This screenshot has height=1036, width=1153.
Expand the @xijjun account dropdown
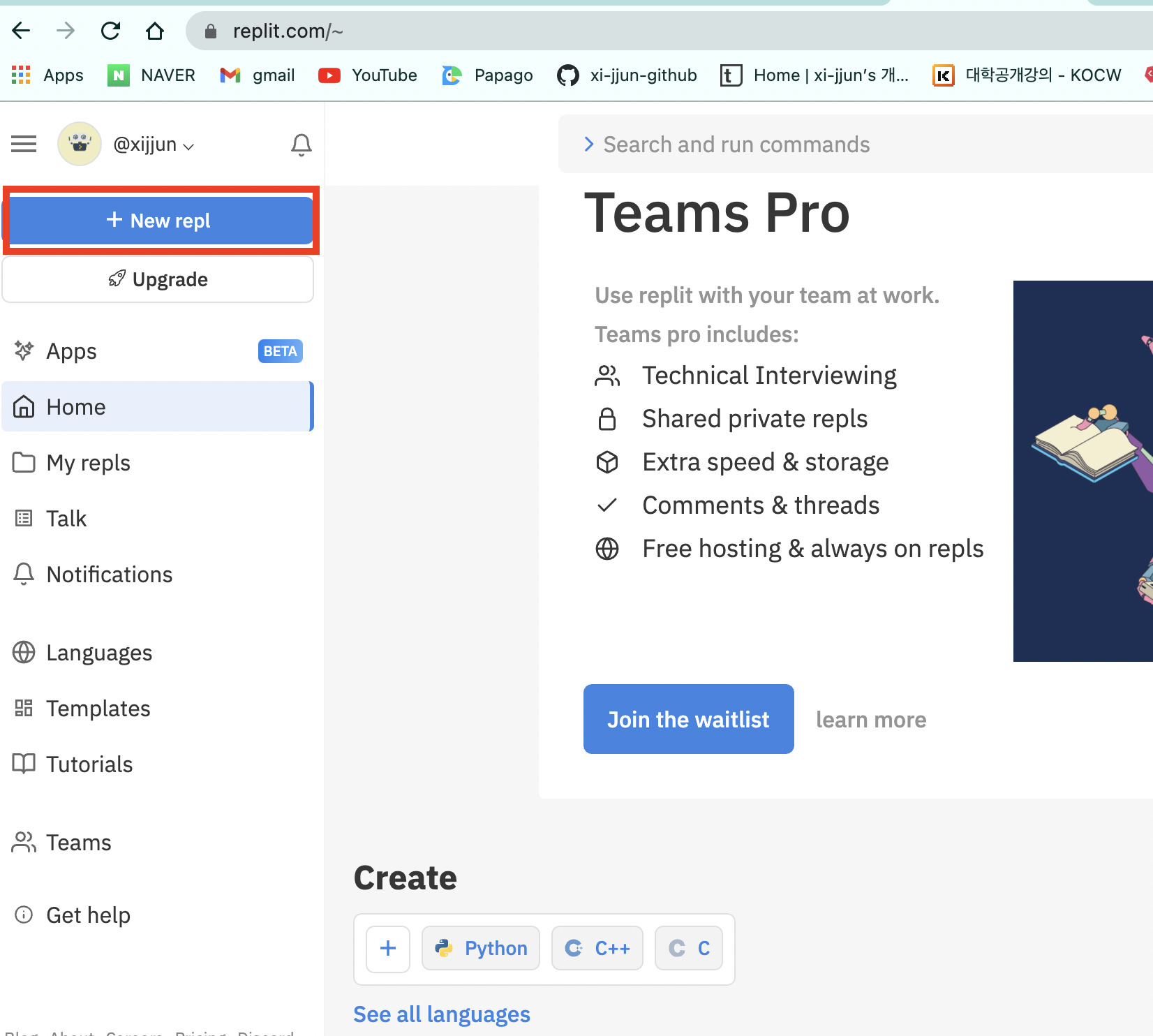tap(154, 145)
